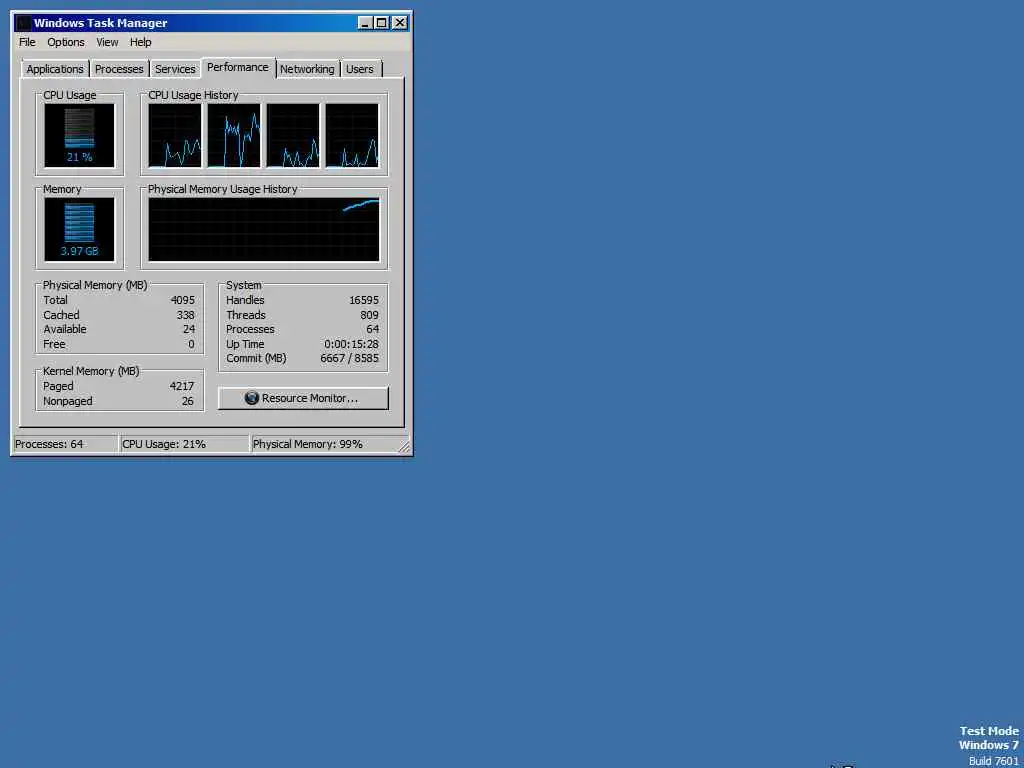Click the third CPU Usage History graph
Image resolution: width=1024 pixels, height=768 pixels.
293,136
